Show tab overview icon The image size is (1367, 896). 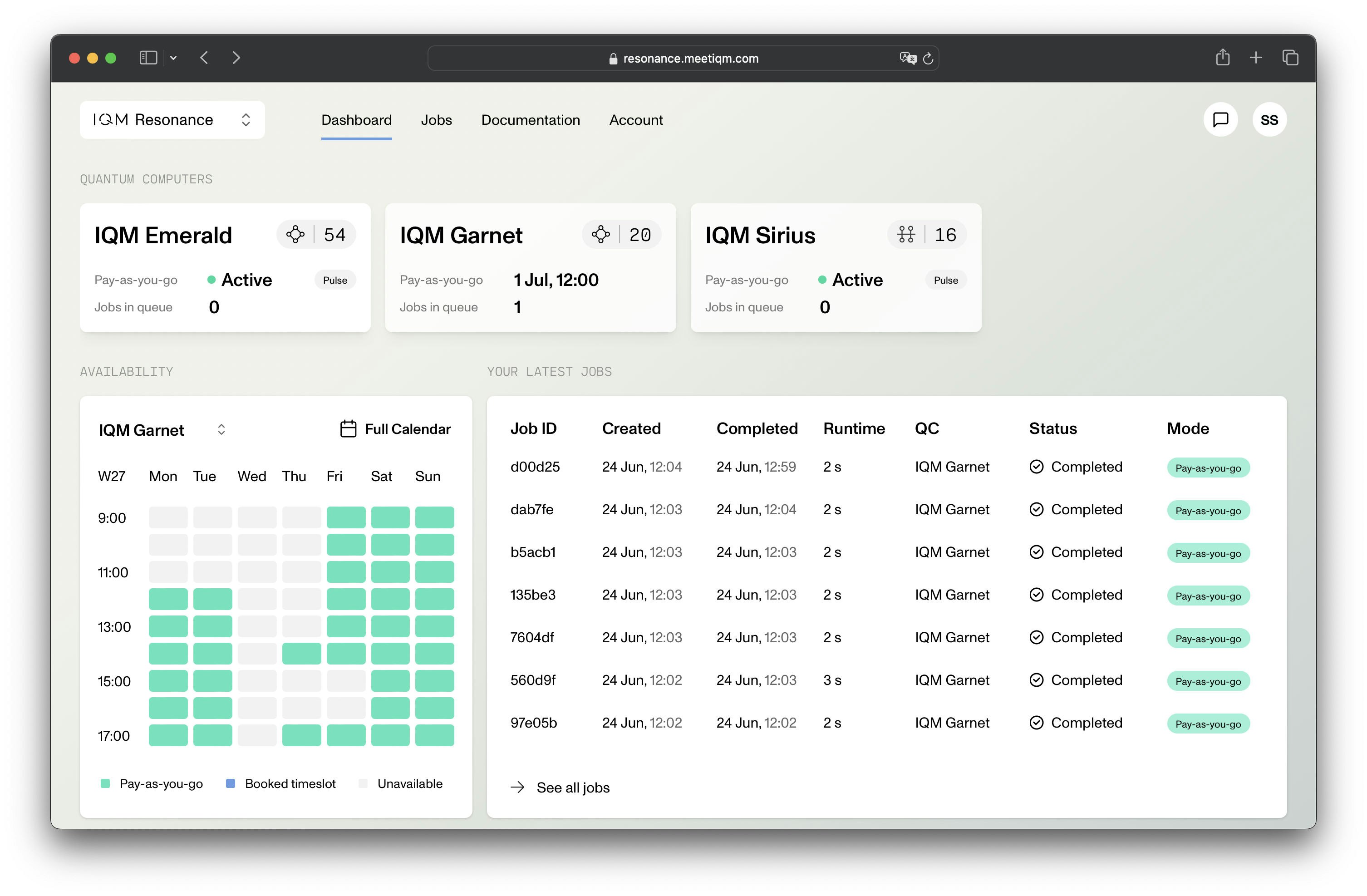point(1290,58)
